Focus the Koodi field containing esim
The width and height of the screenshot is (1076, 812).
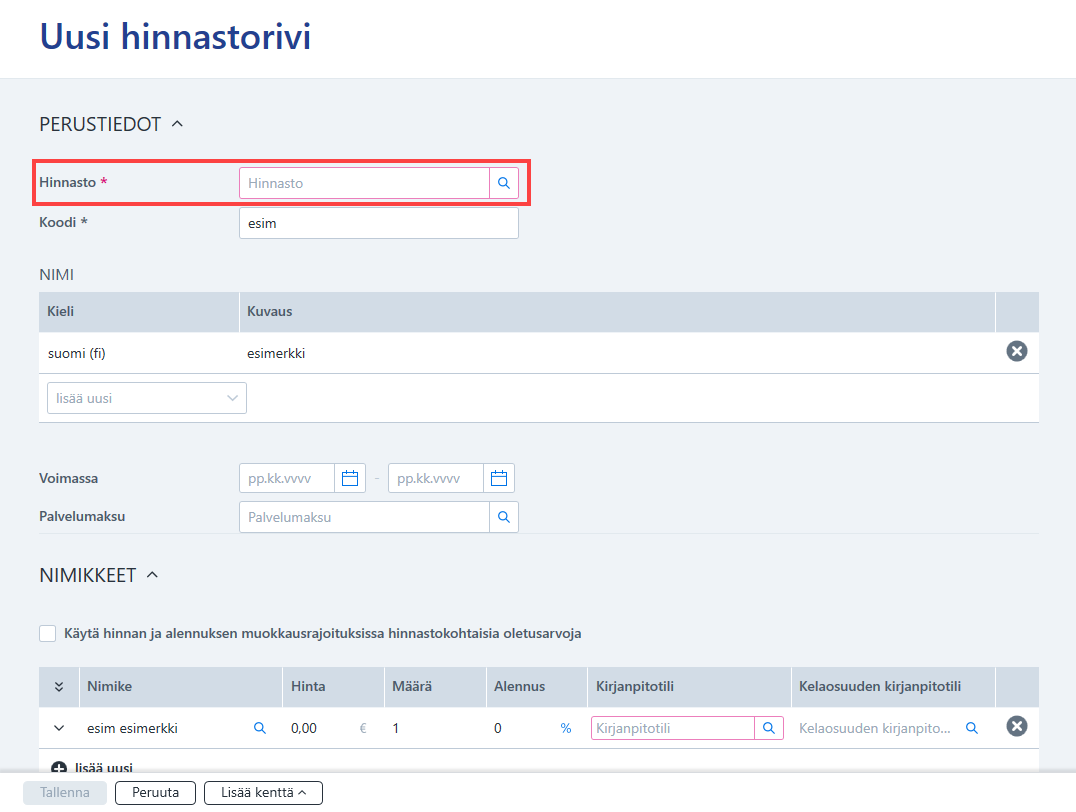379,223
